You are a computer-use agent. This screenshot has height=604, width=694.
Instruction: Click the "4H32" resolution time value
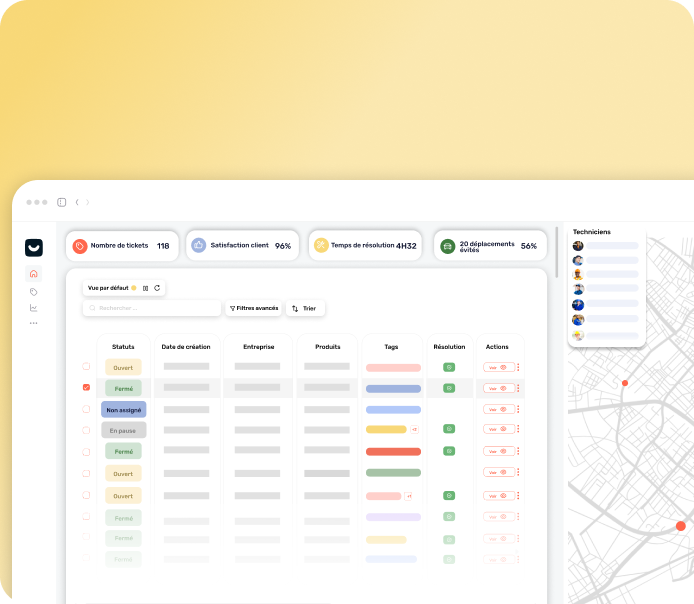tap(406, 246)
